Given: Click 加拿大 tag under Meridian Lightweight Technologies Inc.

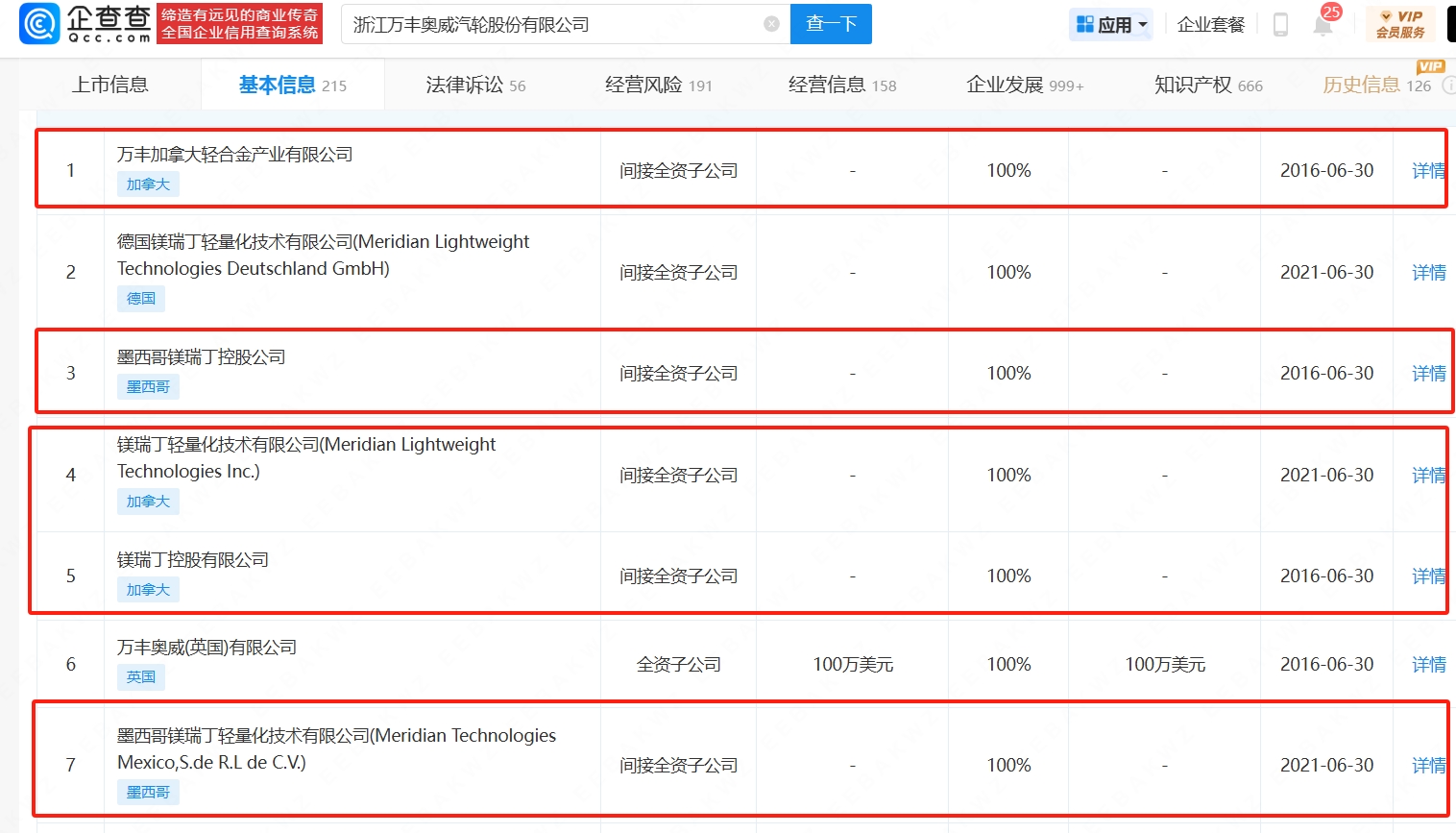Looking at the screenshot, I should click(x=148, y=502).
